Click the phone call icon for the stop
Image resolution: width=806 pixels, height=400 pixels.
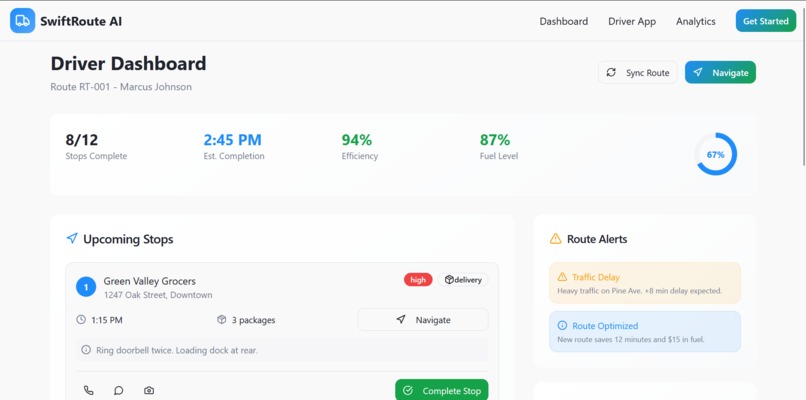tap(88, 391)
